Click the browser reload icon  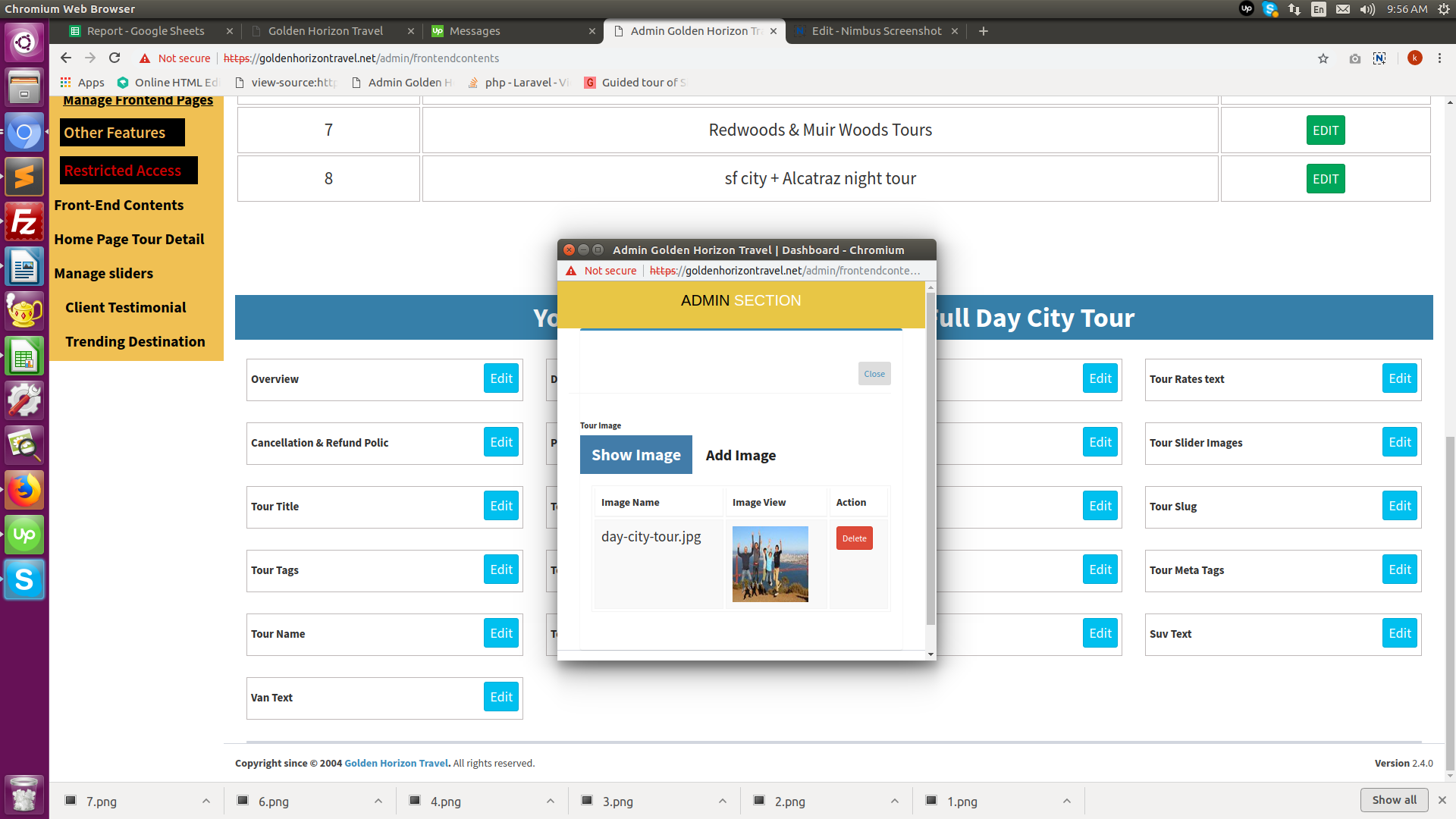coord(115,58)
